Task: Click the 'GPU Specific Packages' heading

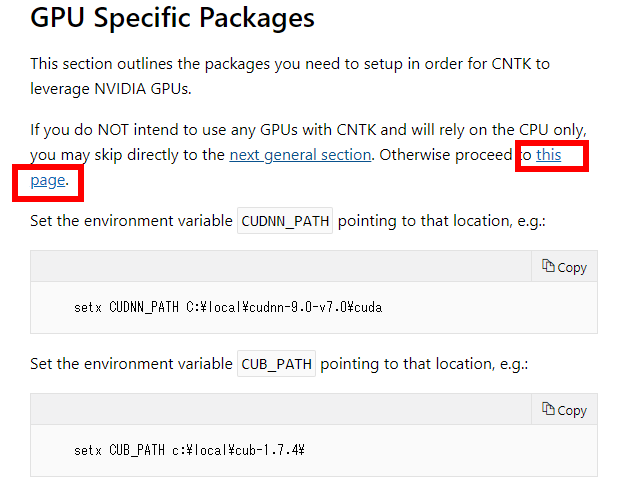Action: pos(173,18)
